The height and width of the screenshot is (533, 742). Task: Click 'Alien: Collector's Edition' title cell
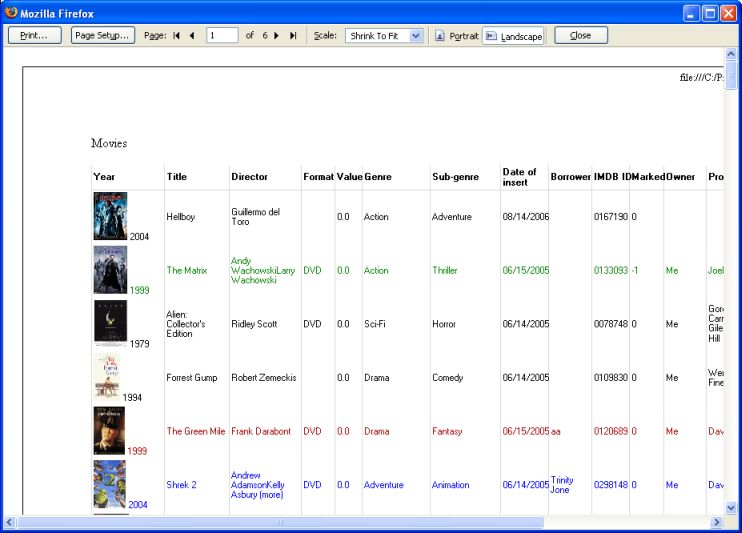186,324
